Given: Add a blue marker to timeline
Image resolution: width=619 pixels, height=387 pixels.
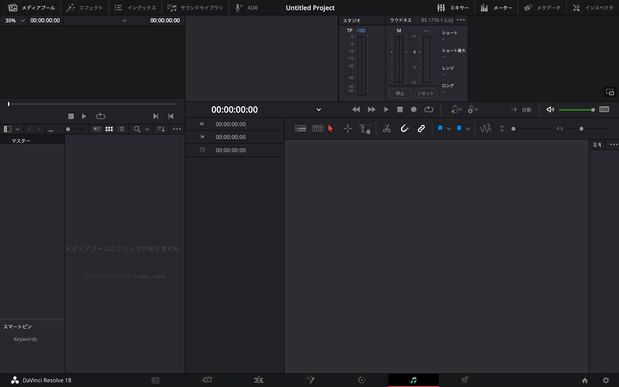Looking at the screenshot, I should click(459, 128).
